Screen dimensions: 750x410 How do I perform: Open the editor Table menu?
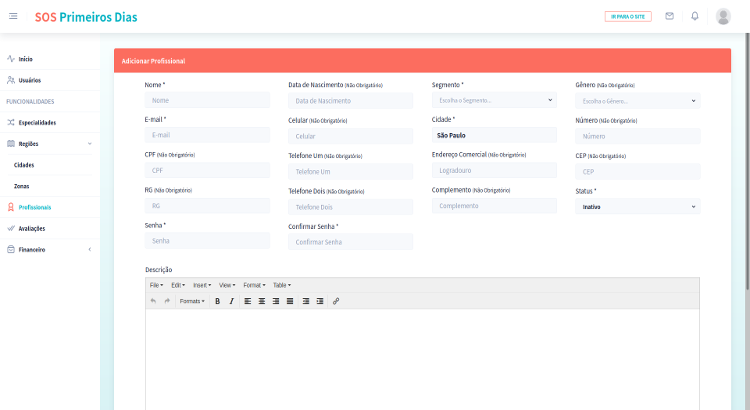pos(282,285)
